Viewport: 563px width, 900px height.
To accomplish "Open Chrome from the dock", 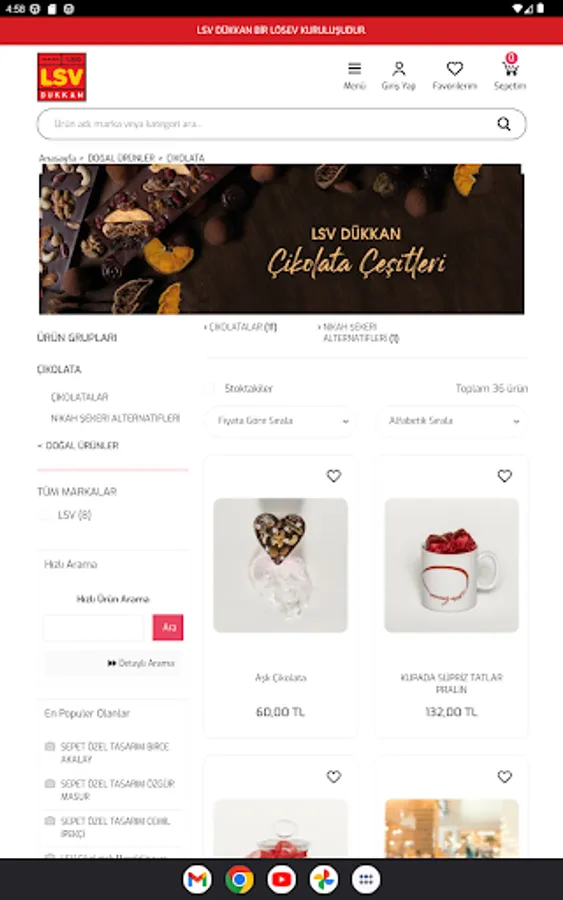I will click(x=239, y=879).
